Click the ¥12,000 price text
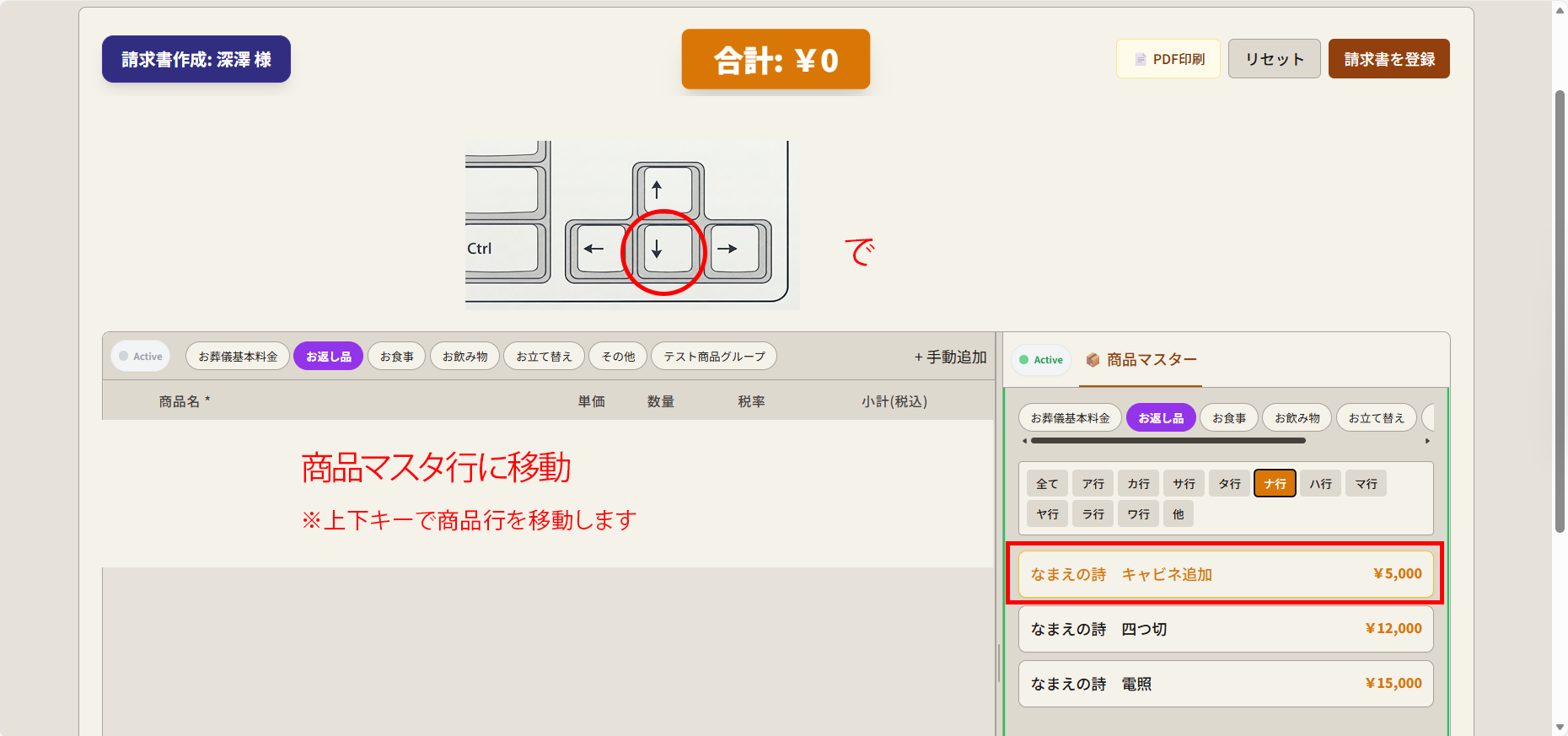This screenshot has height=736, width=1568. pos(1393,629)
